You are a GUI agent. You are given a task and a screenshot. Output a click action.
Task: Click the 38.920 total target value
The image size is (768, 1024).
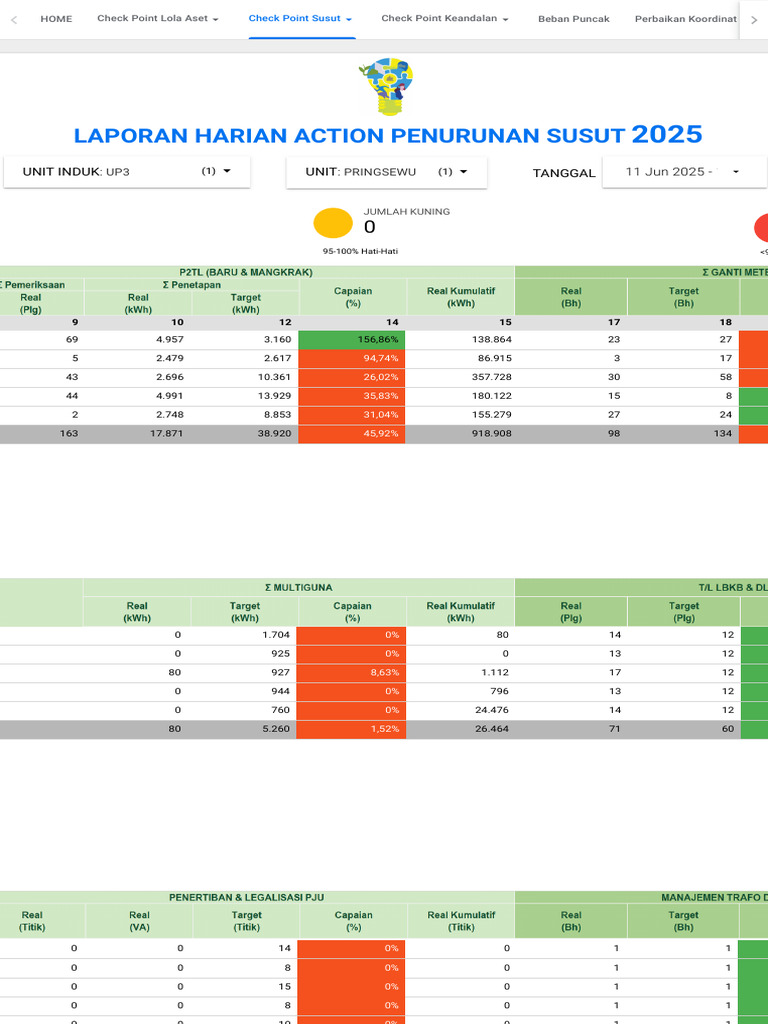(275, 434)
